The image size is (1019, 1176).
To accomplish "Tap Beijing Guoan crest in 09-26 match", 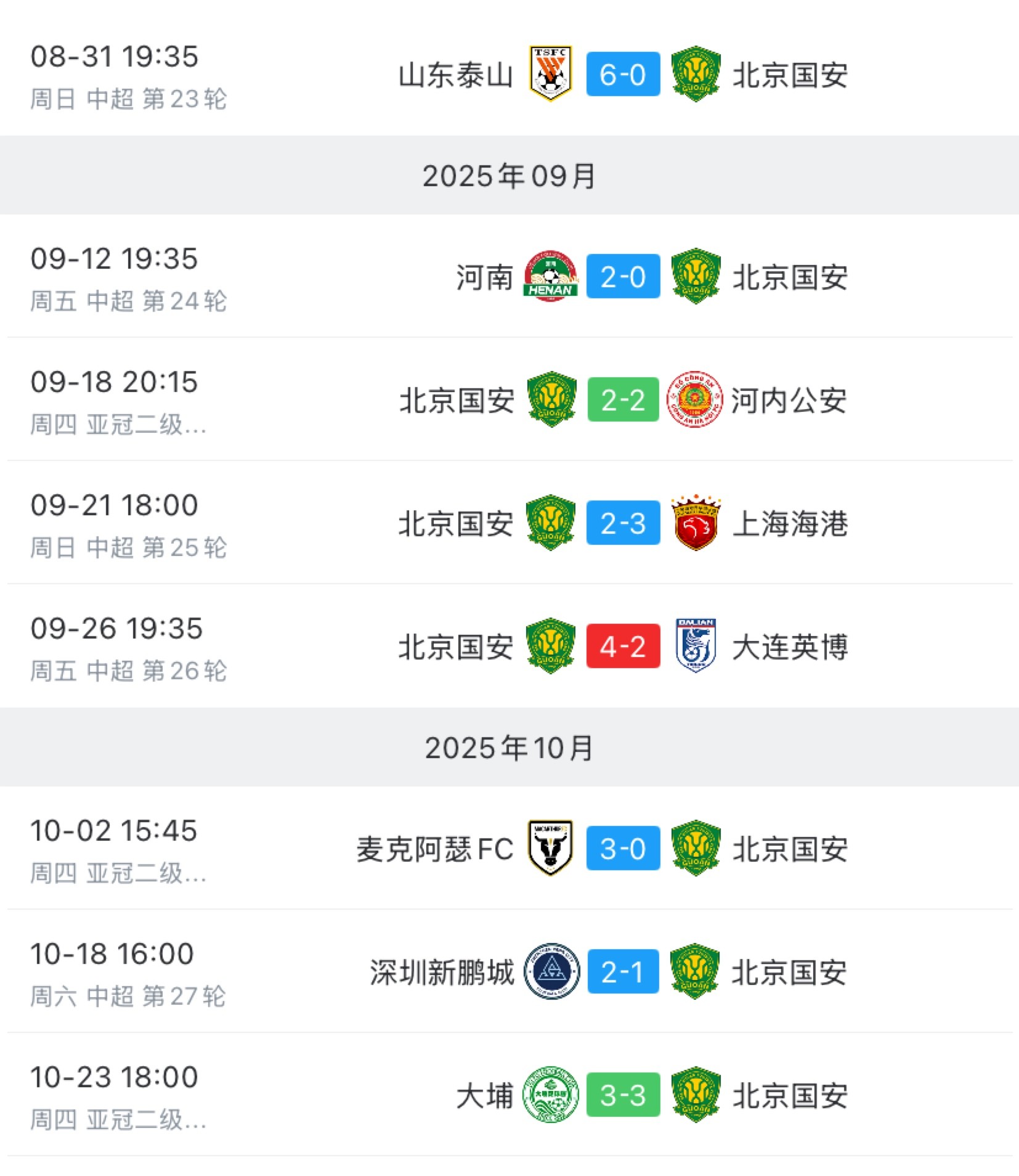I will click(x=551, y=646).
